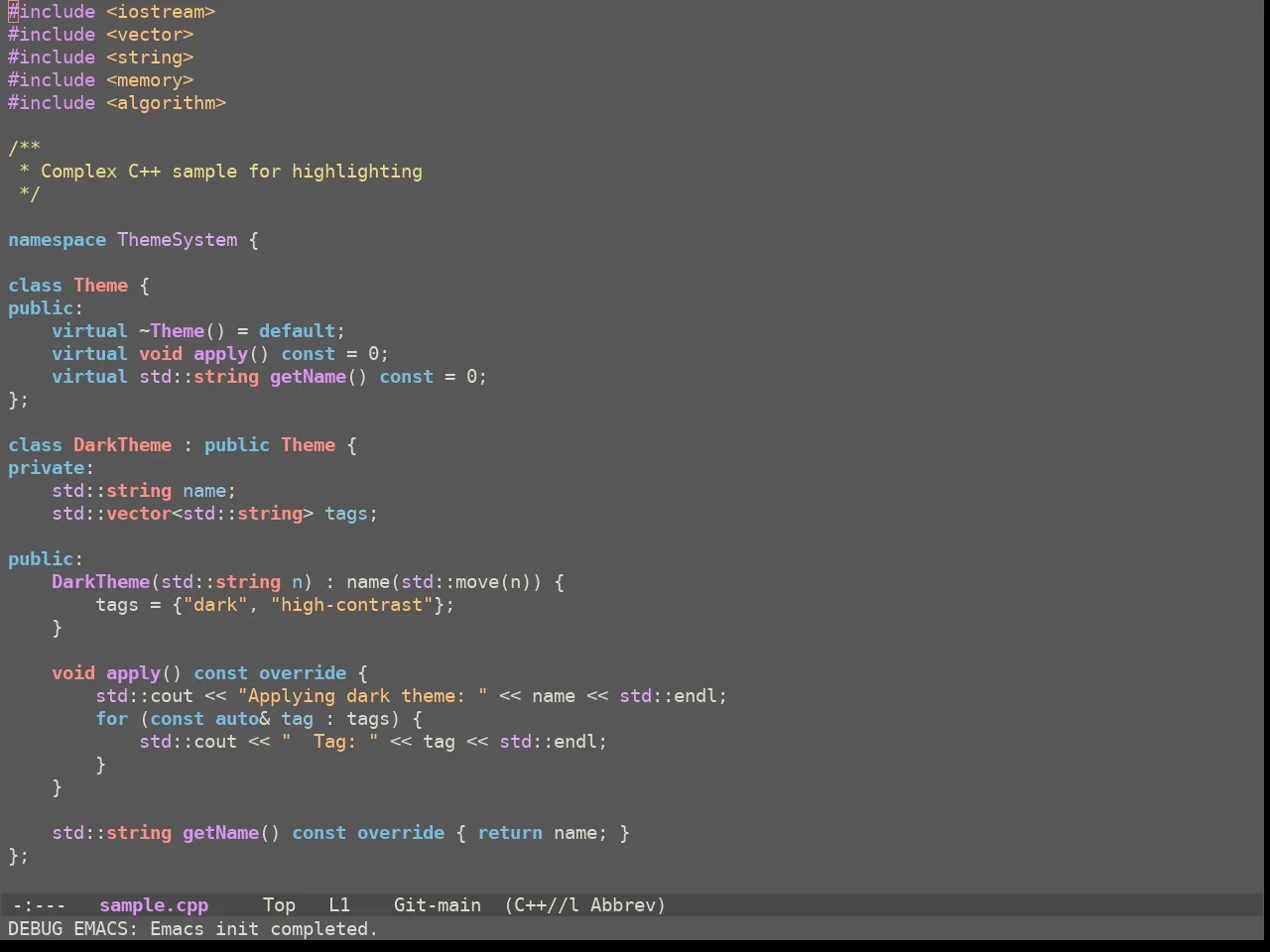Click the DarkTheme class name in class declaration
Viewport: 1270px width, 952px height.
coord(123,445)
